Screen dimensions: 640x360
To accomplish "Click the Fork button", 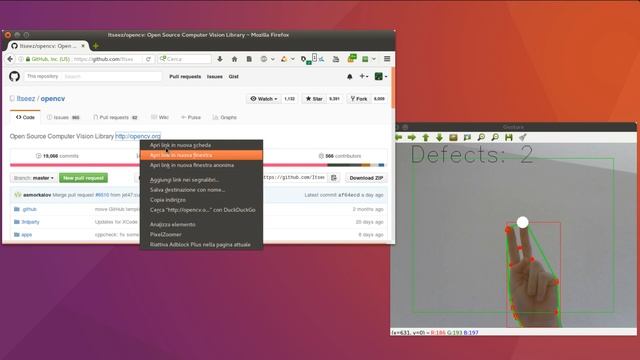I will (359, 99).
